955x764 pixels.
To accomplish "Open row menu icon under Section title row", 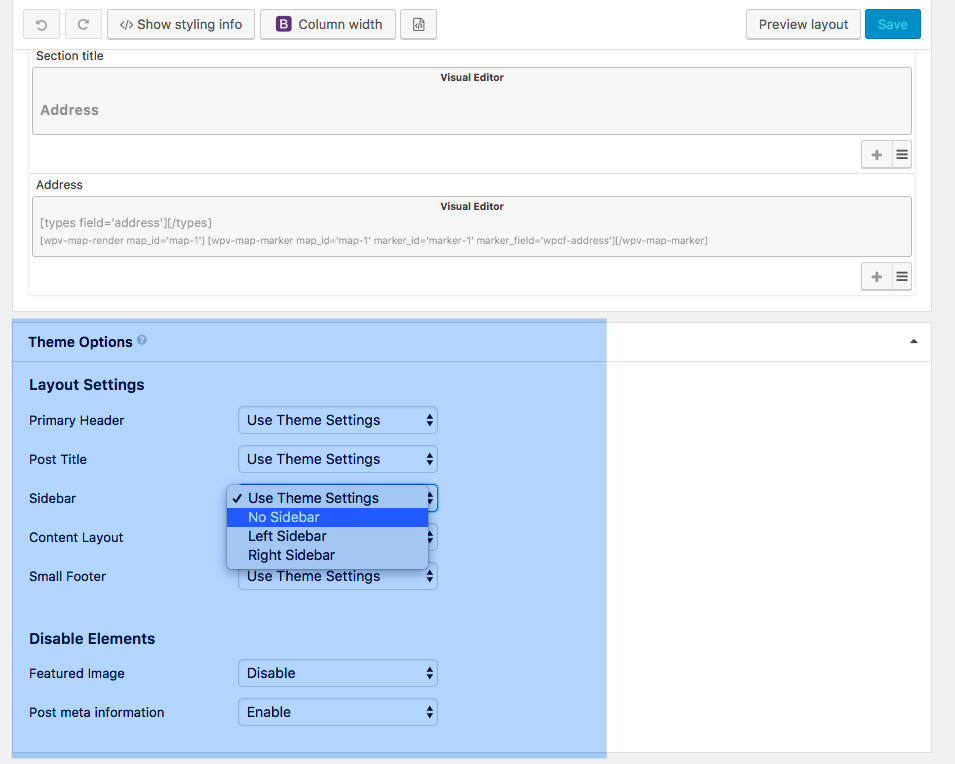I will click(x=902, y=155).
